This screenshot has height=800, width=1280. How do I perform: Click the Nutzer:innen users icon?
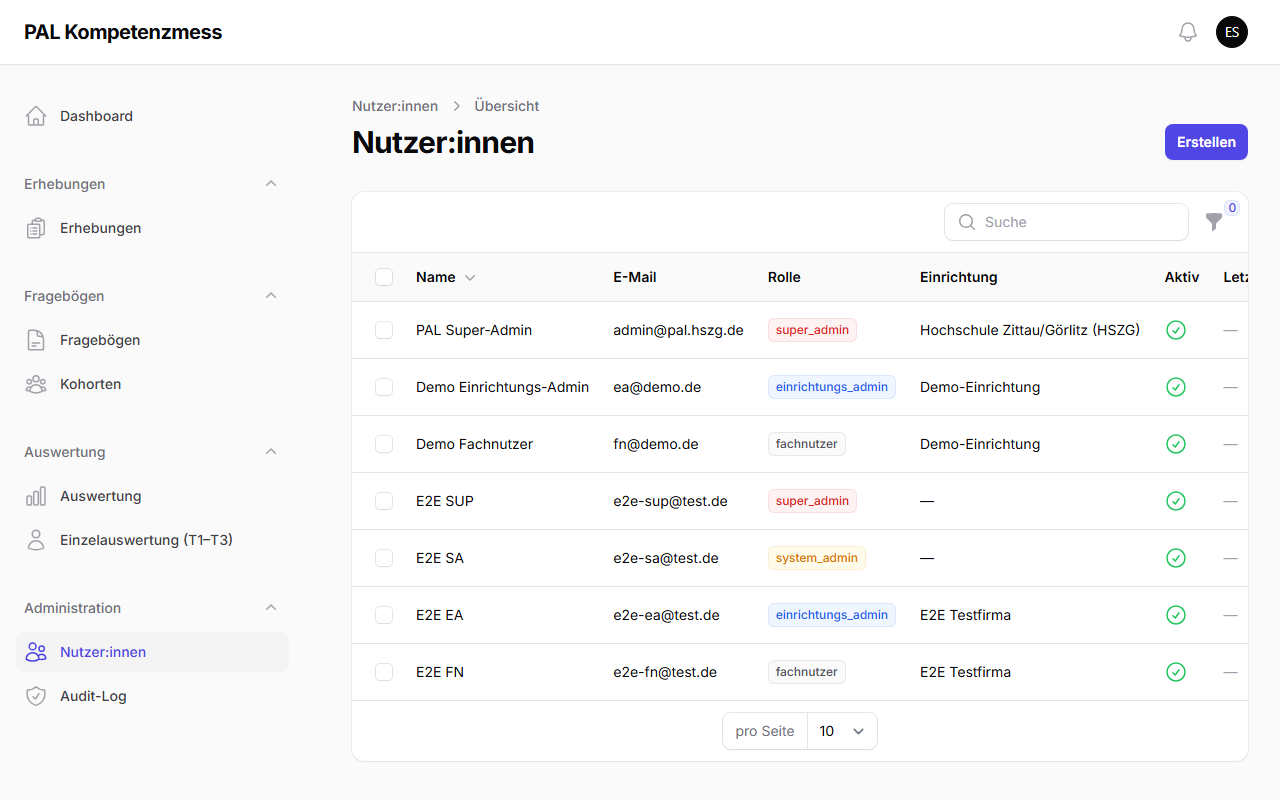coord(36,652)
